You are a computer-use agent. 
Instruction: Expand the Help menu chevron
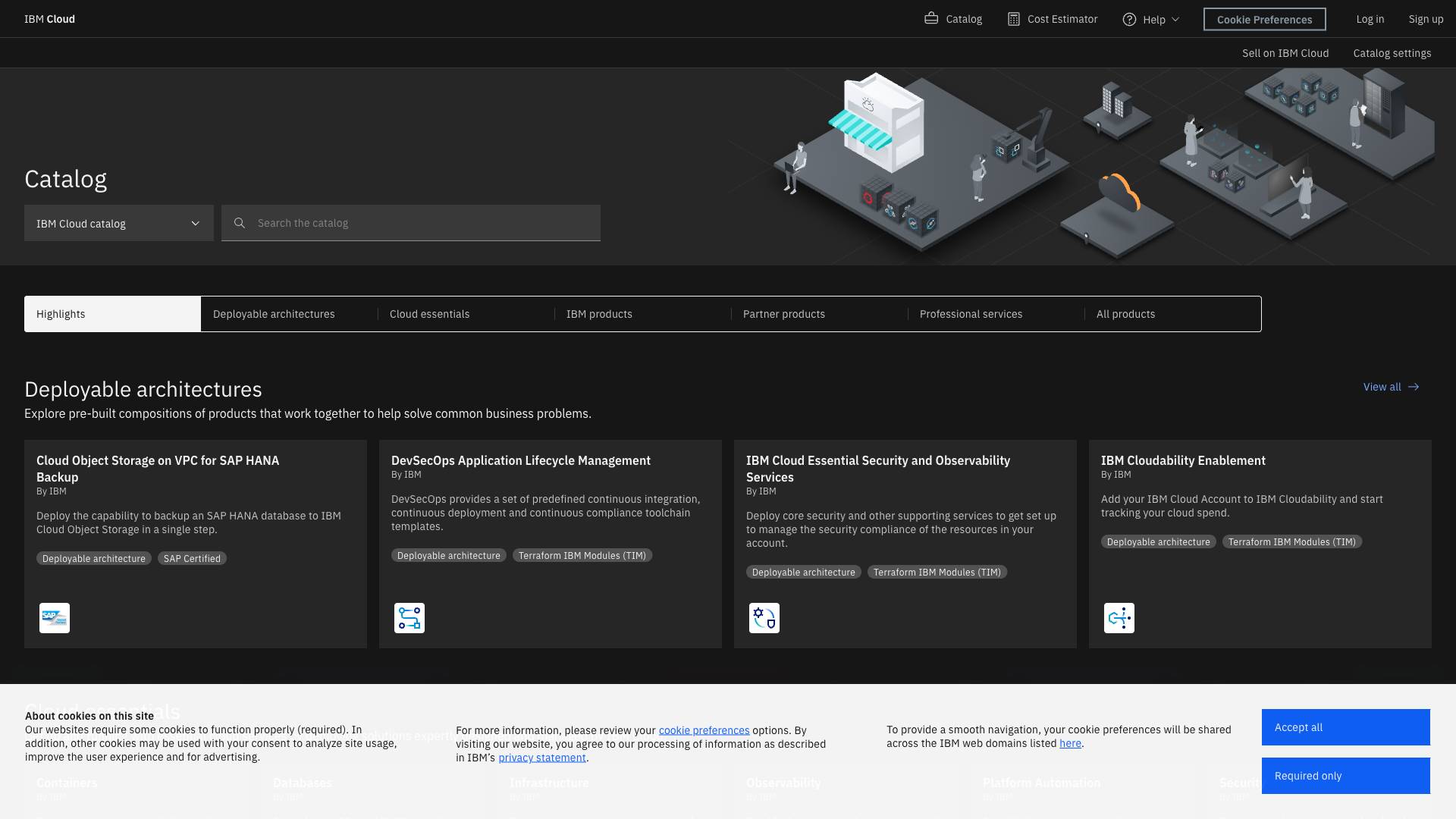[x=1175, y=19]
